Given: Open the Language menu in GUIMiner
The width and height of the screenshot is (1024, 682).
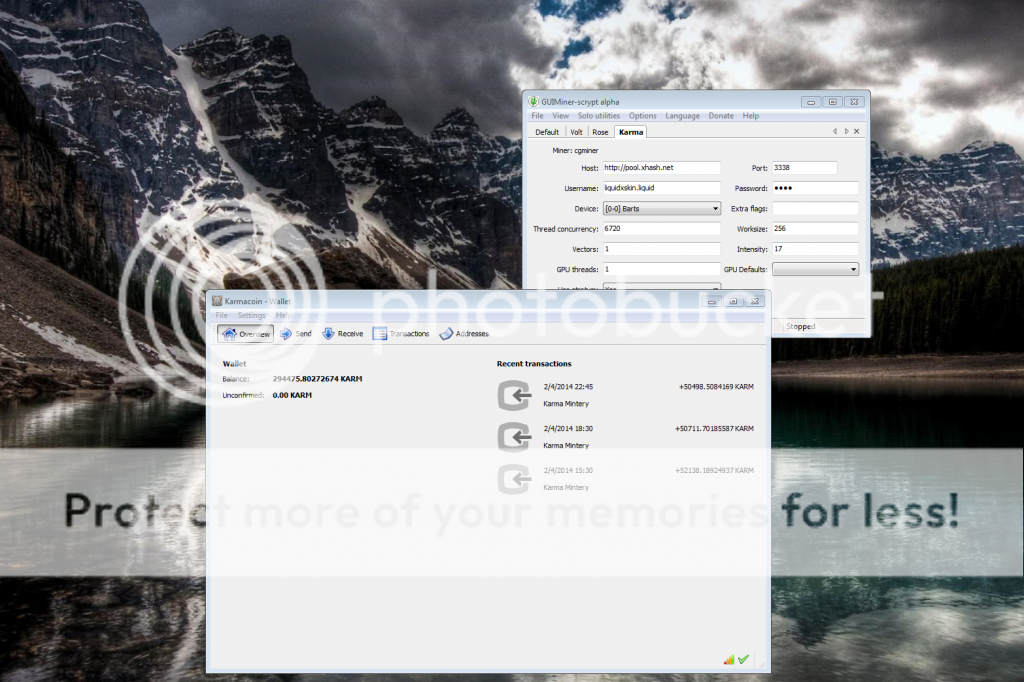Looking at the screenshot, I should (682, 116).
